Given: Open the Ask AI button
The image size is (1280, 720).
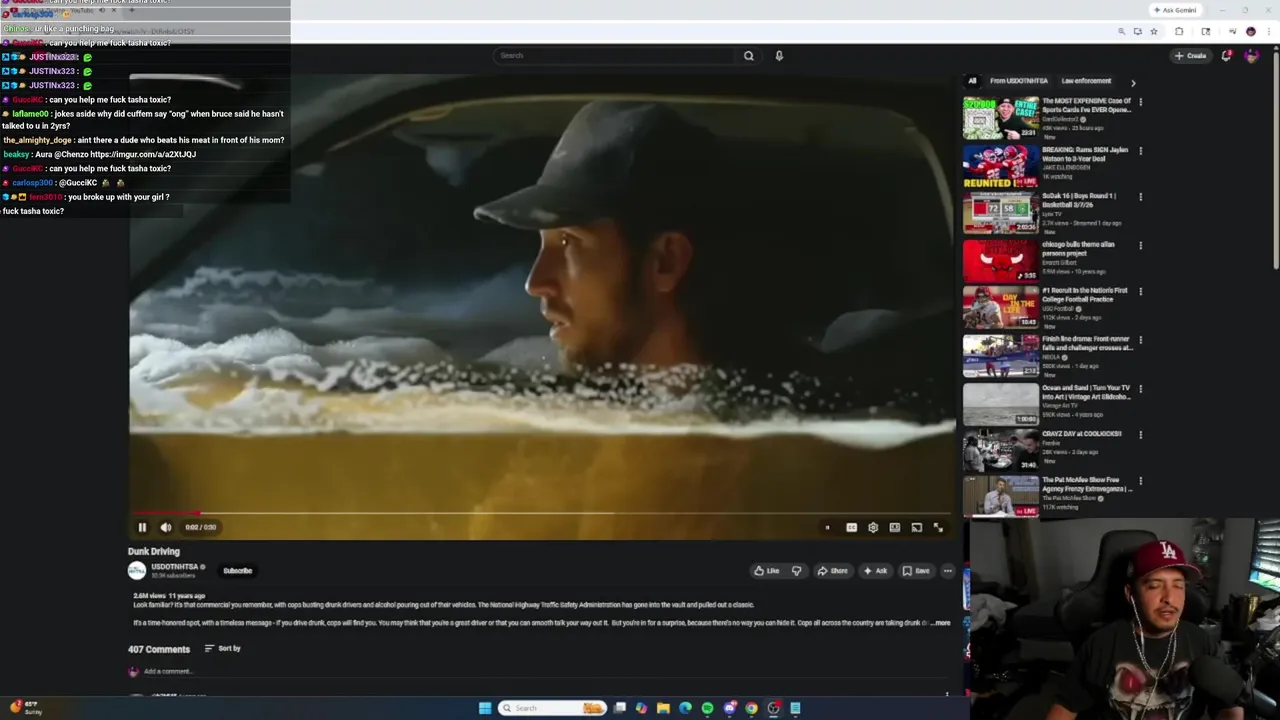Looking at the screenshot, I should pos(875,571).
